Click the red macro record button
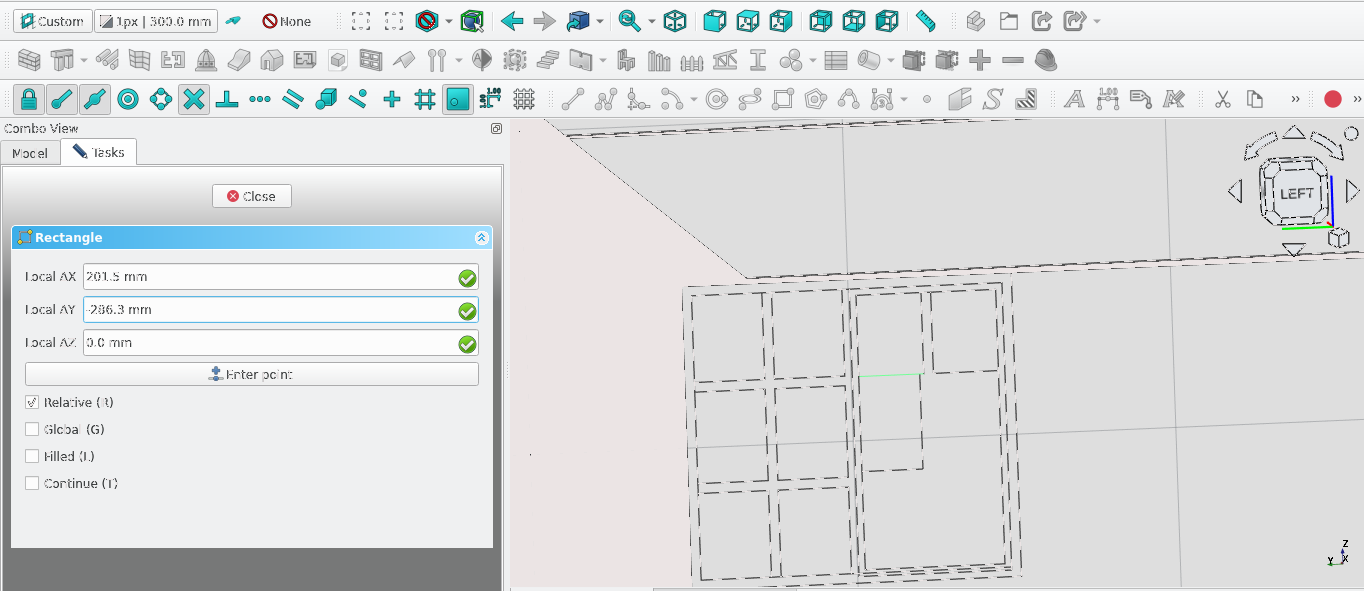The height and width of the screenshot is (591, 1364). point(1332,99)
